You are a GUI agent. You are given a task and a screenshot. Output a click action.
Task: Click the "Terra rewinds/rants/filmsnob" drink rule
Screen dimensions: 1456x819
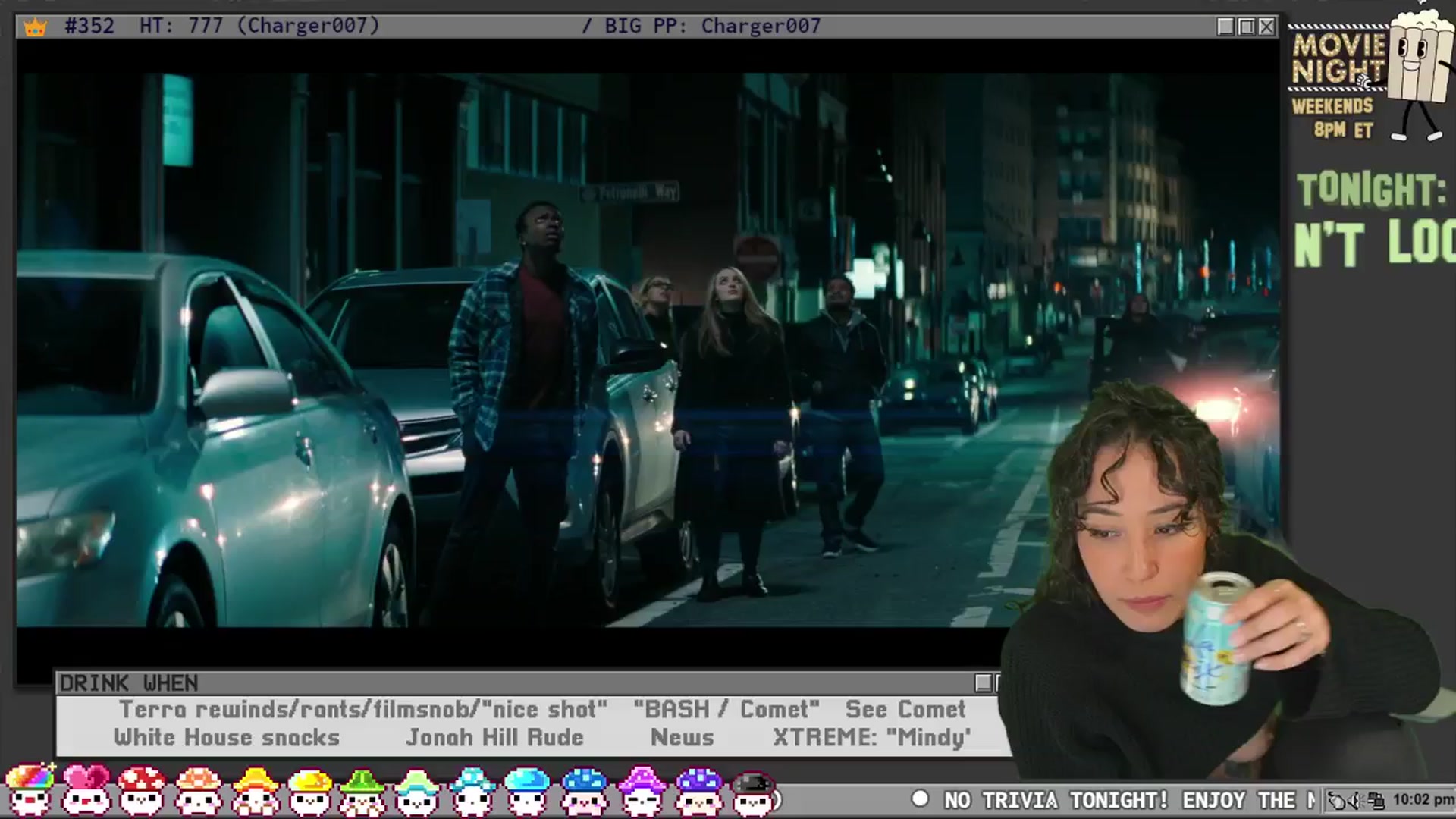pos(363,710)
